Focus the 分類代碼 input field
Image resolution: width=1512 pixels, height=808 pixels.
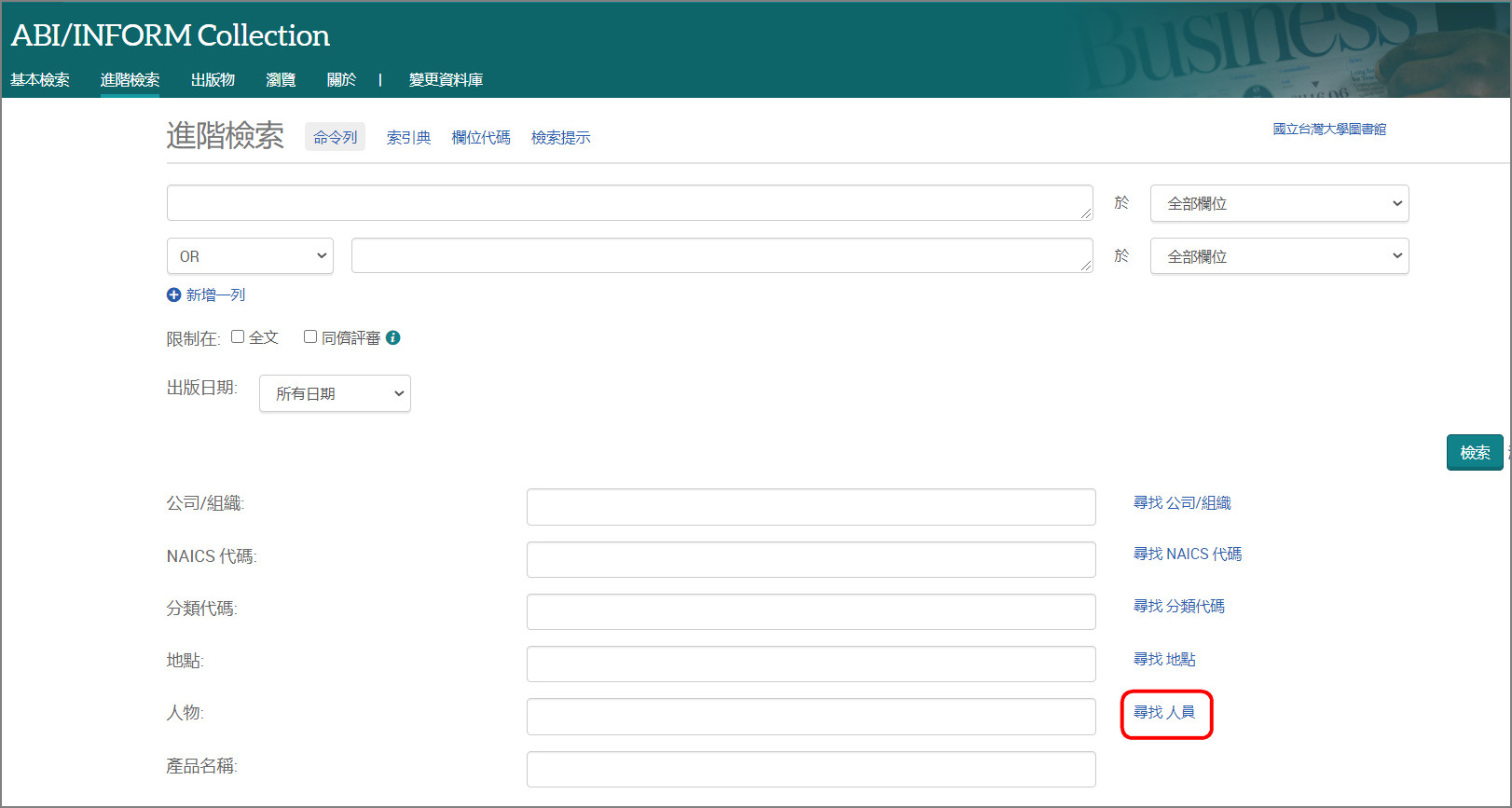pos(811,611)
